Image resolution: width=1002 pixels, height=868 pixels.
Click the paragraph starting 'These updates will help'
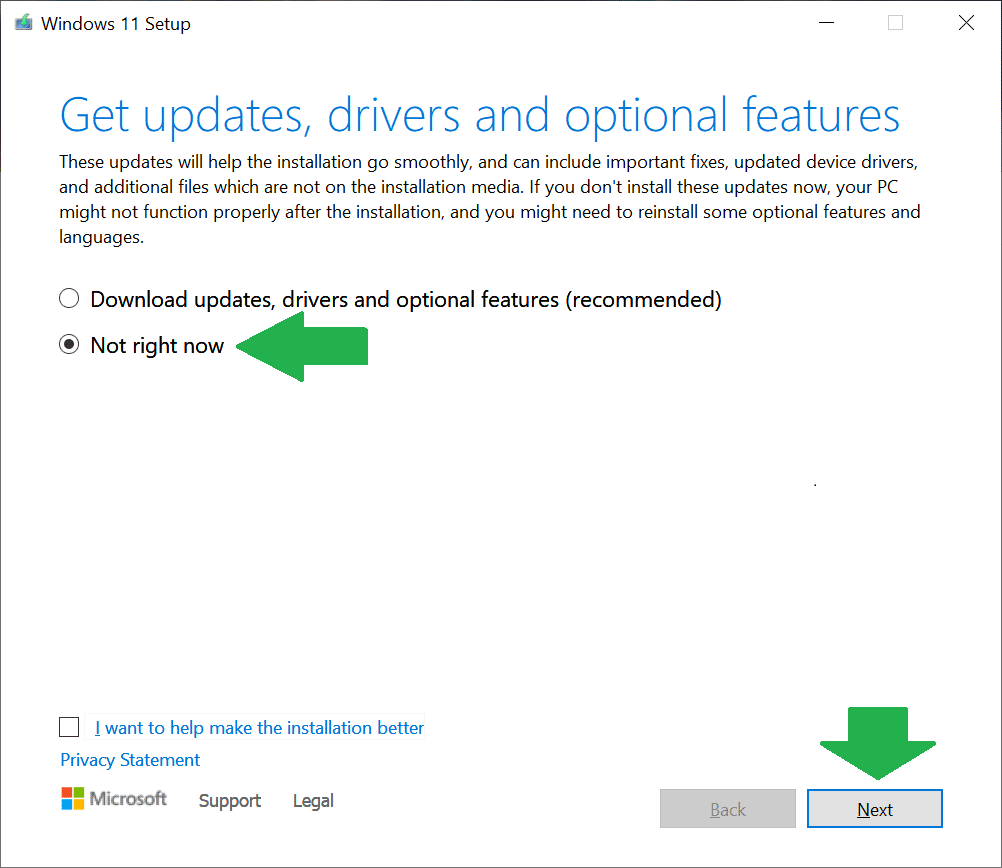tap(490, 199)
